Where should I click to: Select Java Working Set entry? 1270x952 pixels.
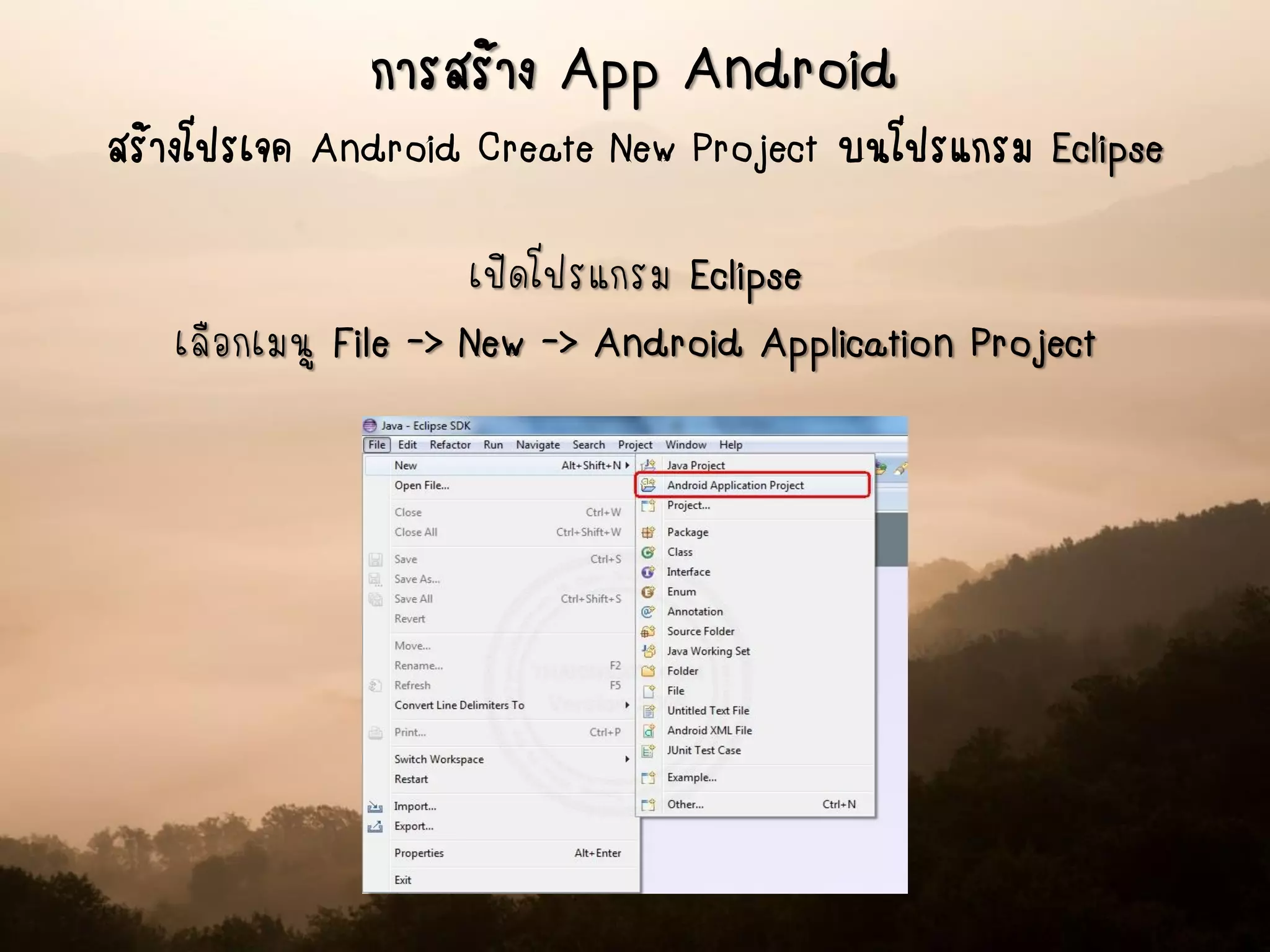coord(755,651)
